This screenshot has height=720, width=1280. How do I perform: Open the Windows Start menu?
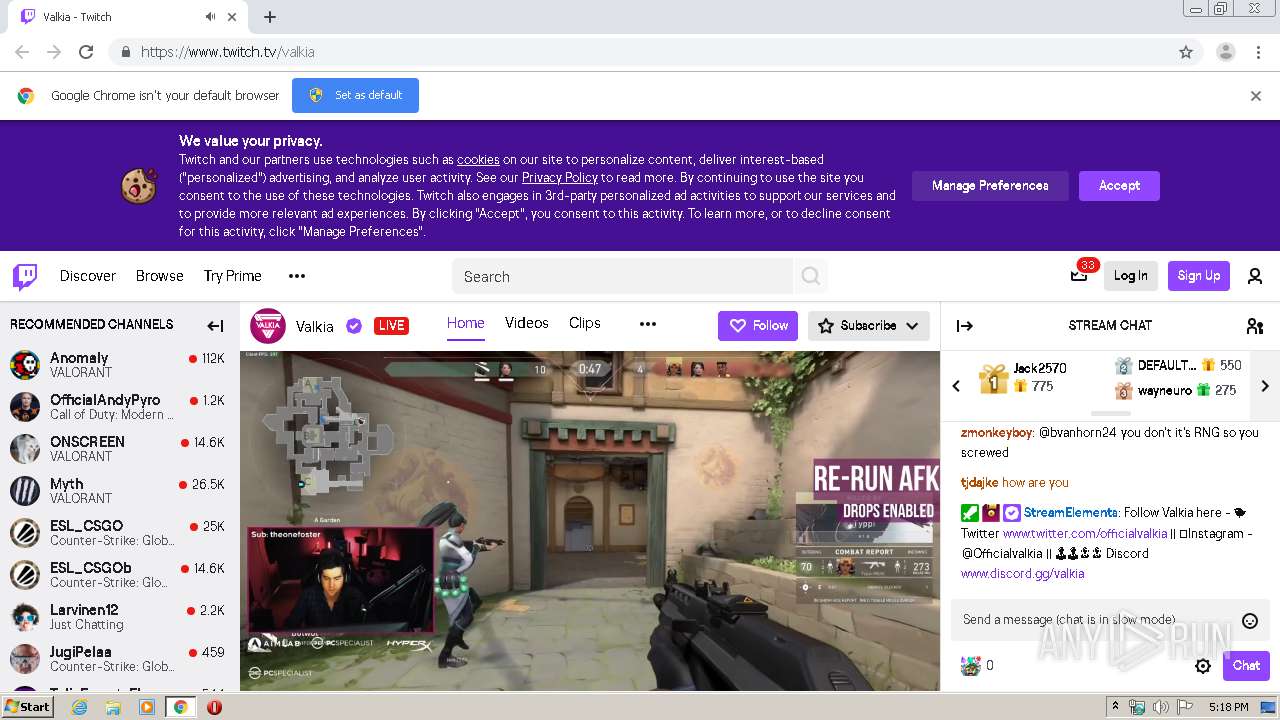point(27,707)
